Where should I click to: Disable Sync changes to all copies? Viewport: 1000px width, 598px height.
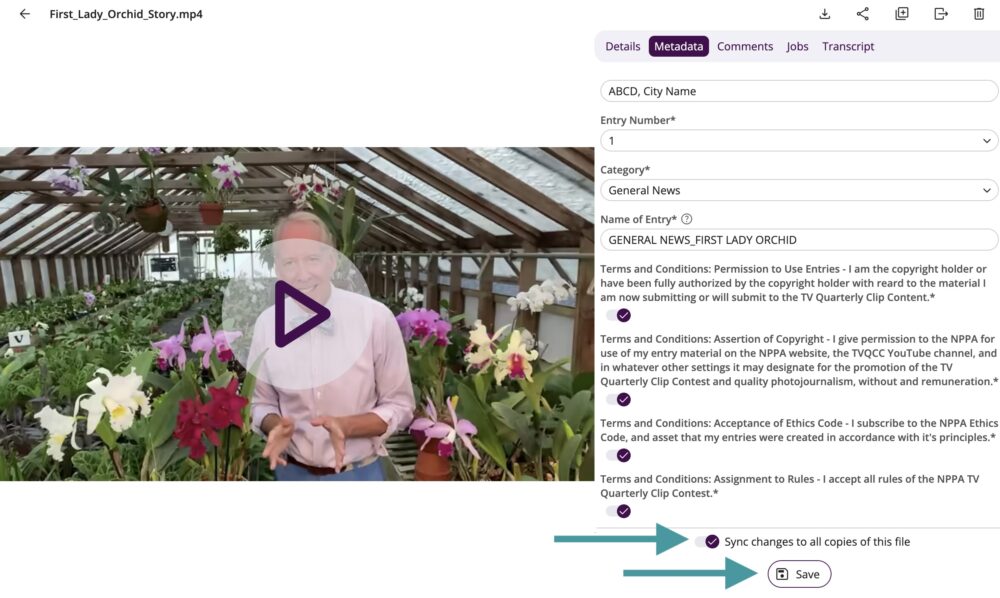(707, 542)
